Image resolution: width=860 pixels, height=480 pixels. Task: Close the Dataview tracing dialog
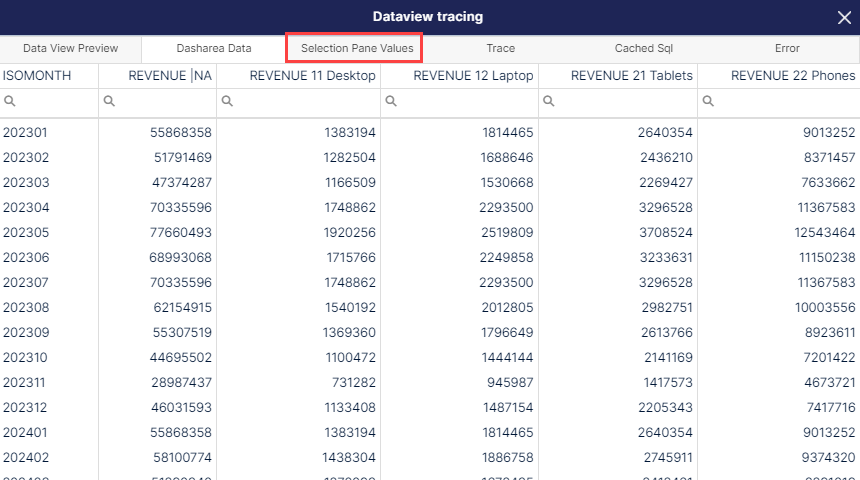[844, 18]
